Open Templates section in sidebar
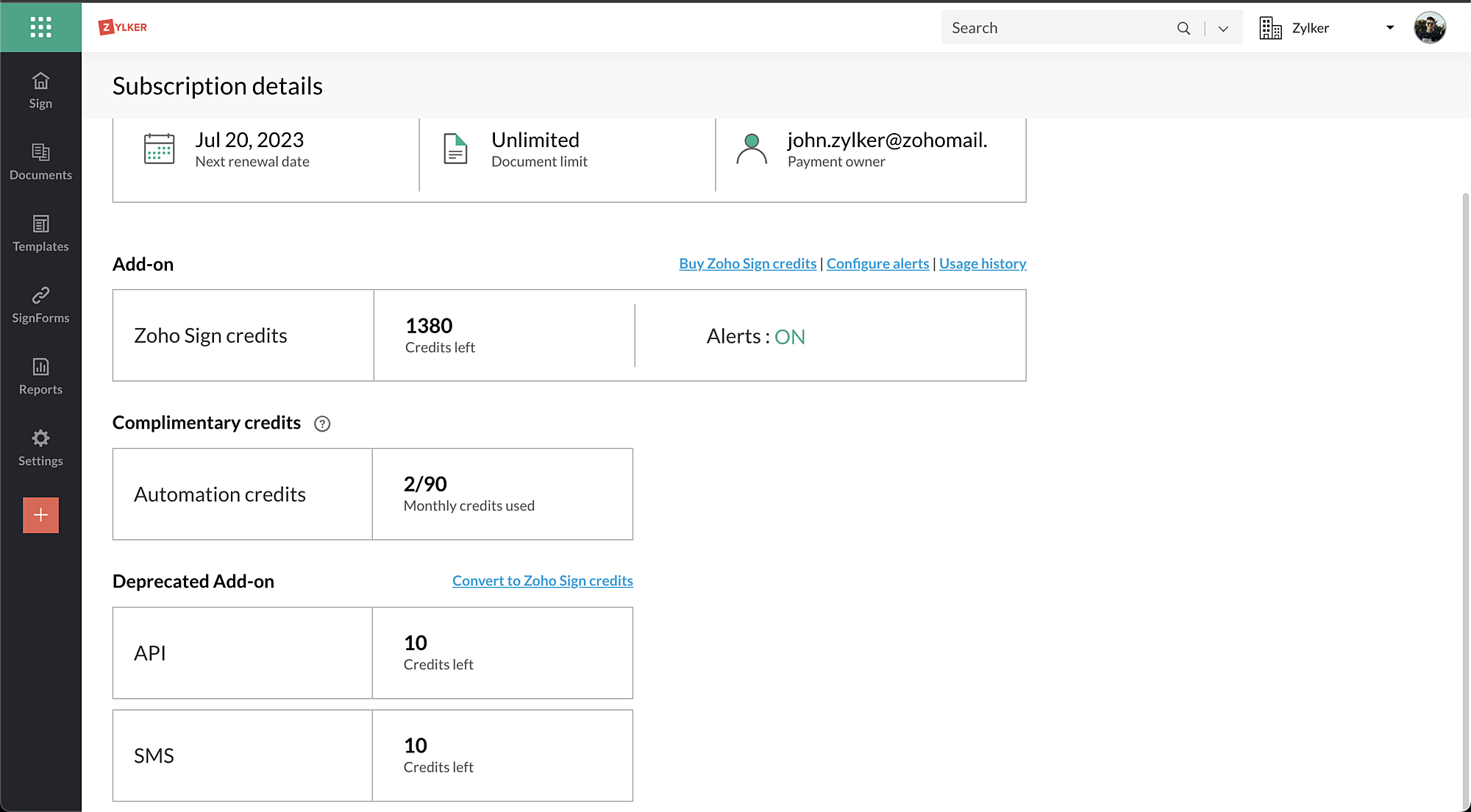 (40, 233)
